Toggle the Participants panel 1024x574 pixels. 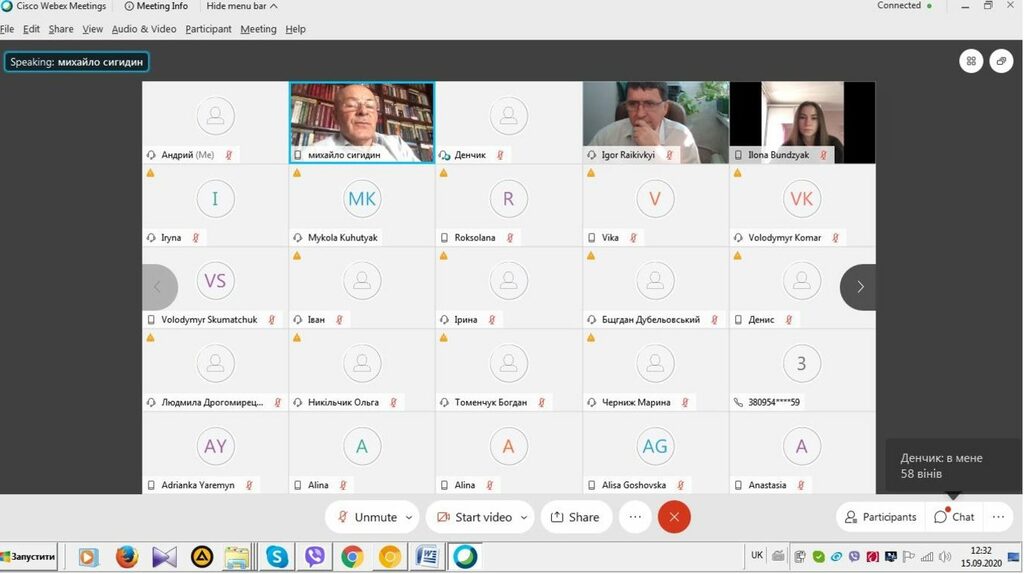click(880, 517)
